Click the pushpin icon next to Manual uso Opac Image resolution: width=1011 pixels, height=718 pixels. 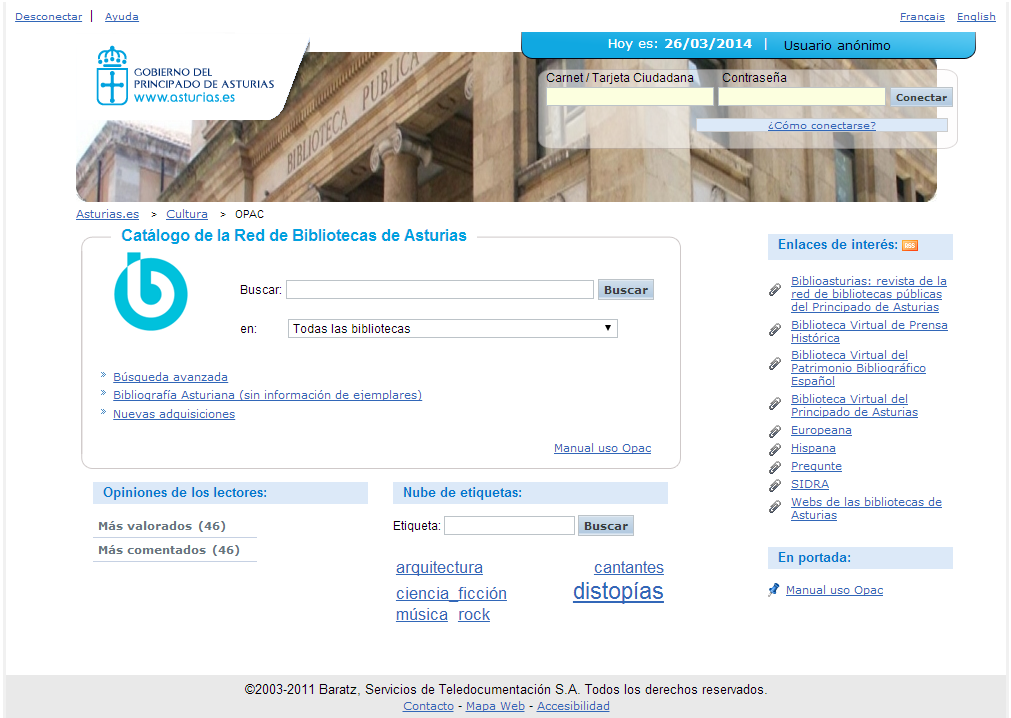click(x=774, y=590)
